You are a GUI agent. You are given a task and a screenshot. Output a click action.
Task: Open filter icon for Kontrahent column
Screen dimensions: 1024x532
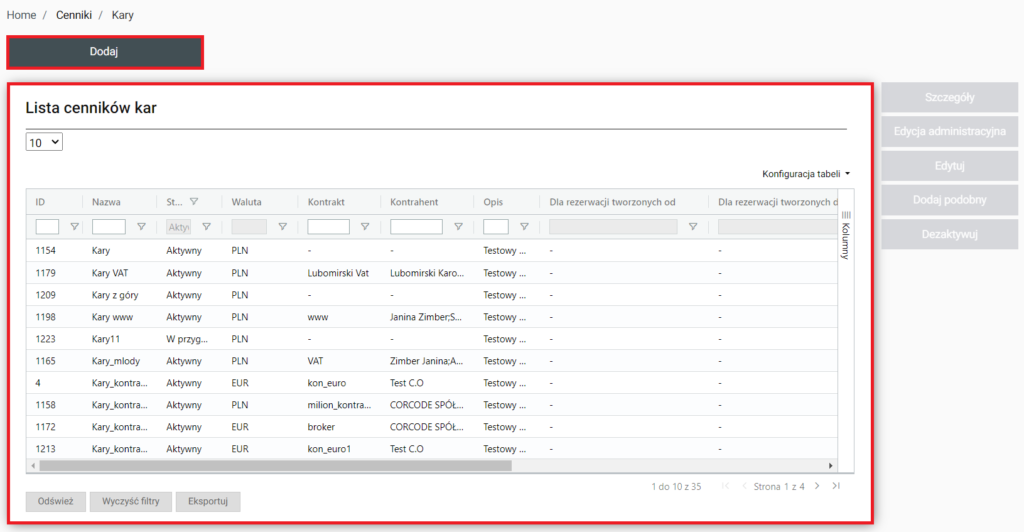pyautogui.click(x=458, y=227)
